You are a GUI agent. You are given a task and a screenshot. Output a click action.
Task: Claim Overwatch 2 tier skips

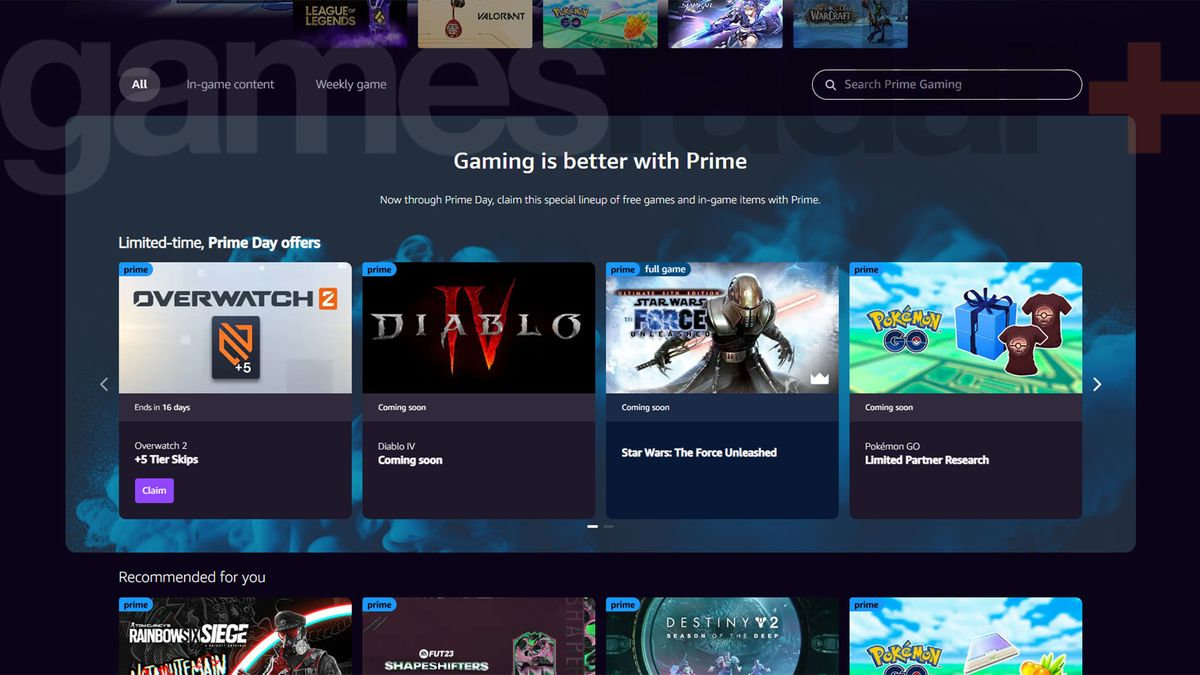[154, 491]
